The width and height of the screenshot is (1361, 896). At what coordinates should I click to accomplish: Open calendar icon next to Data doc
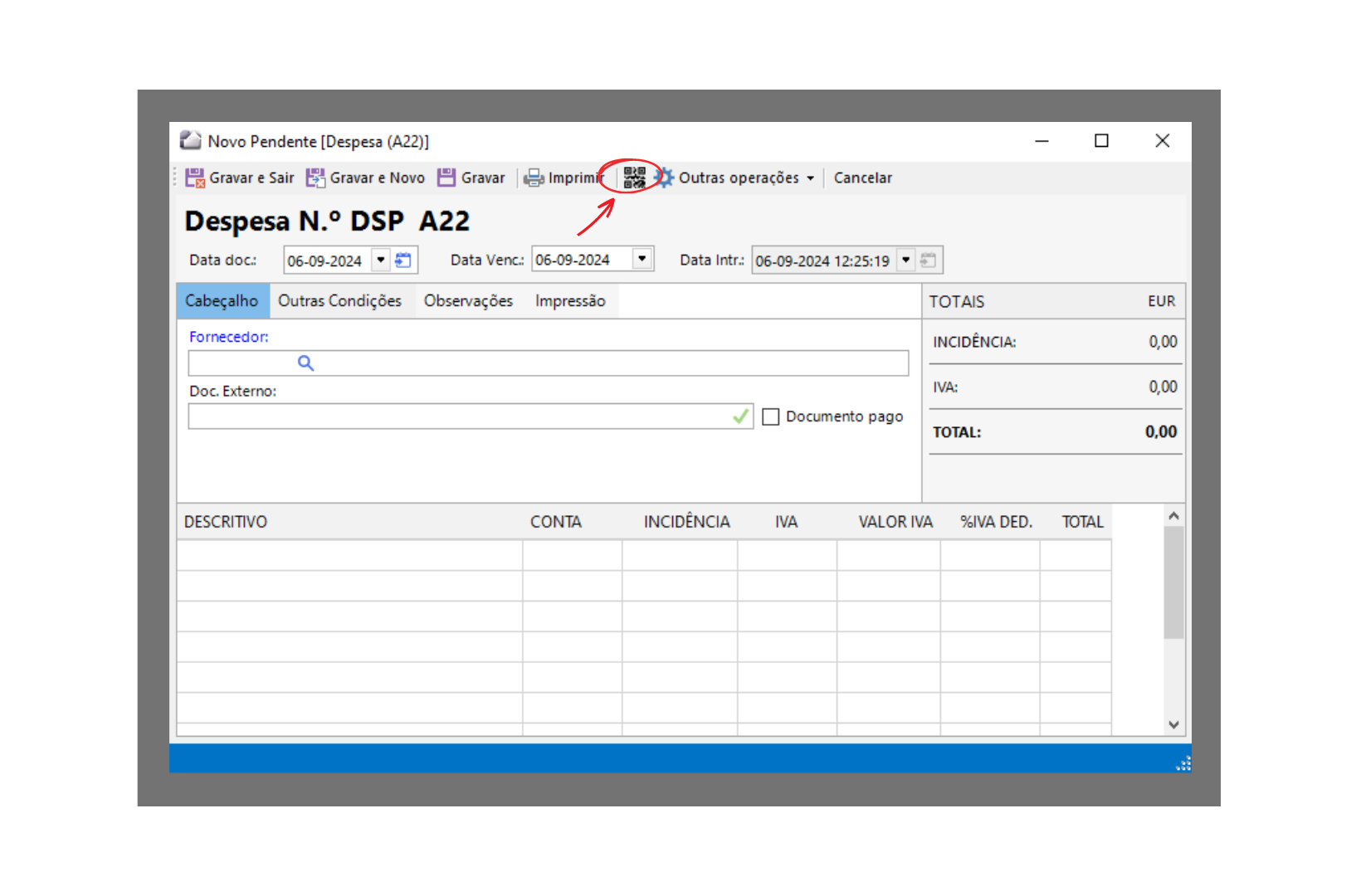click(x=403, y=261)
